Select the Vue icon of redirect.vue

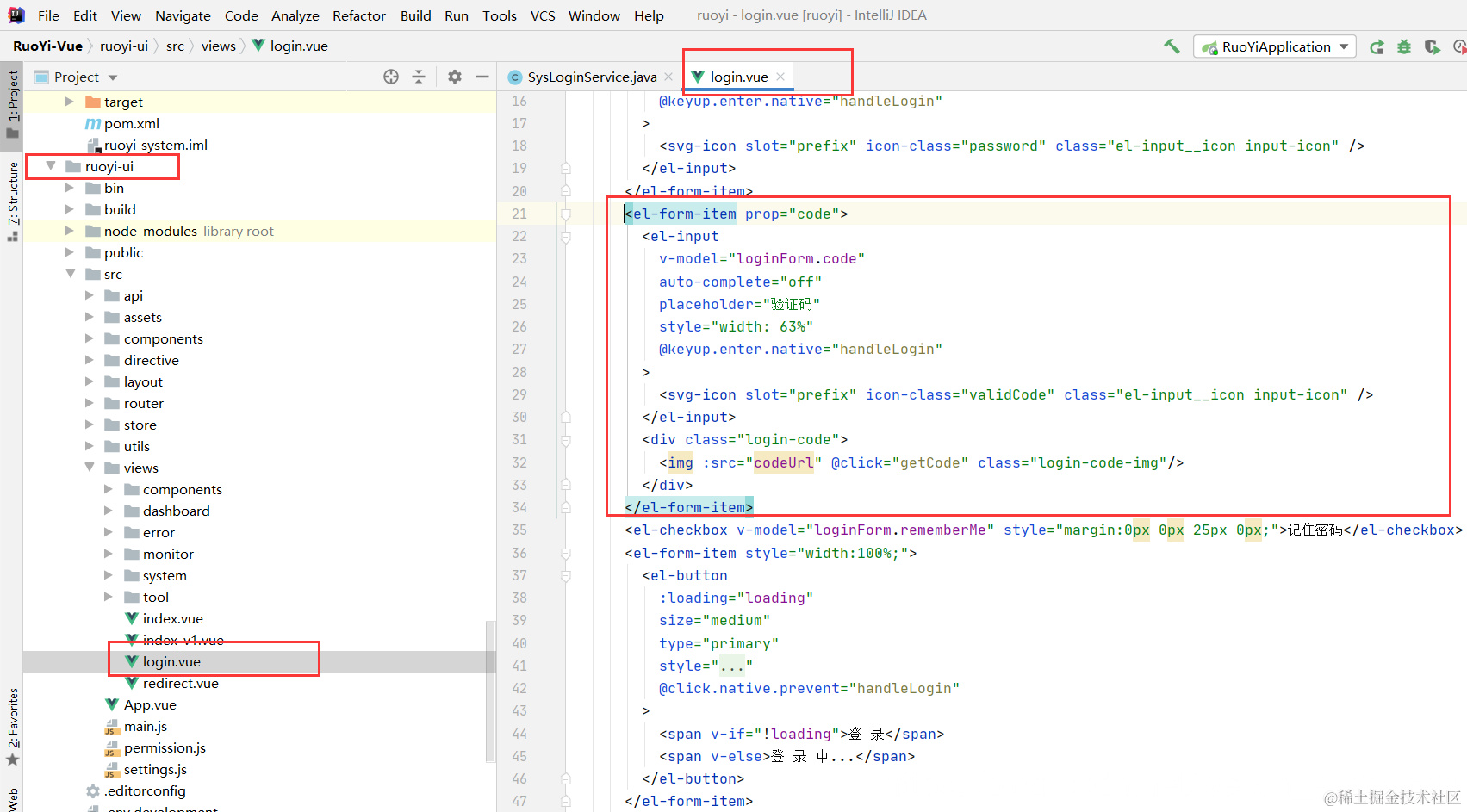pos(132,683)
